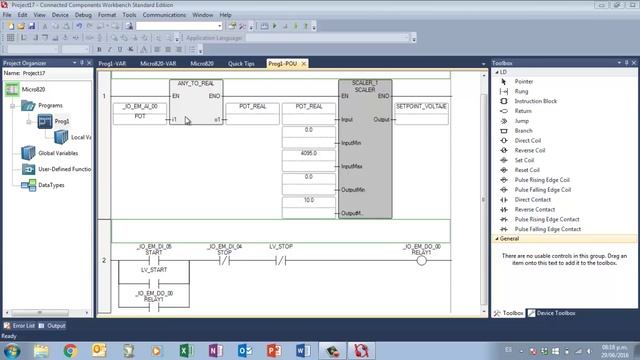Open Chrome from the taskbar
640x360 pixels.
[70, 351]
